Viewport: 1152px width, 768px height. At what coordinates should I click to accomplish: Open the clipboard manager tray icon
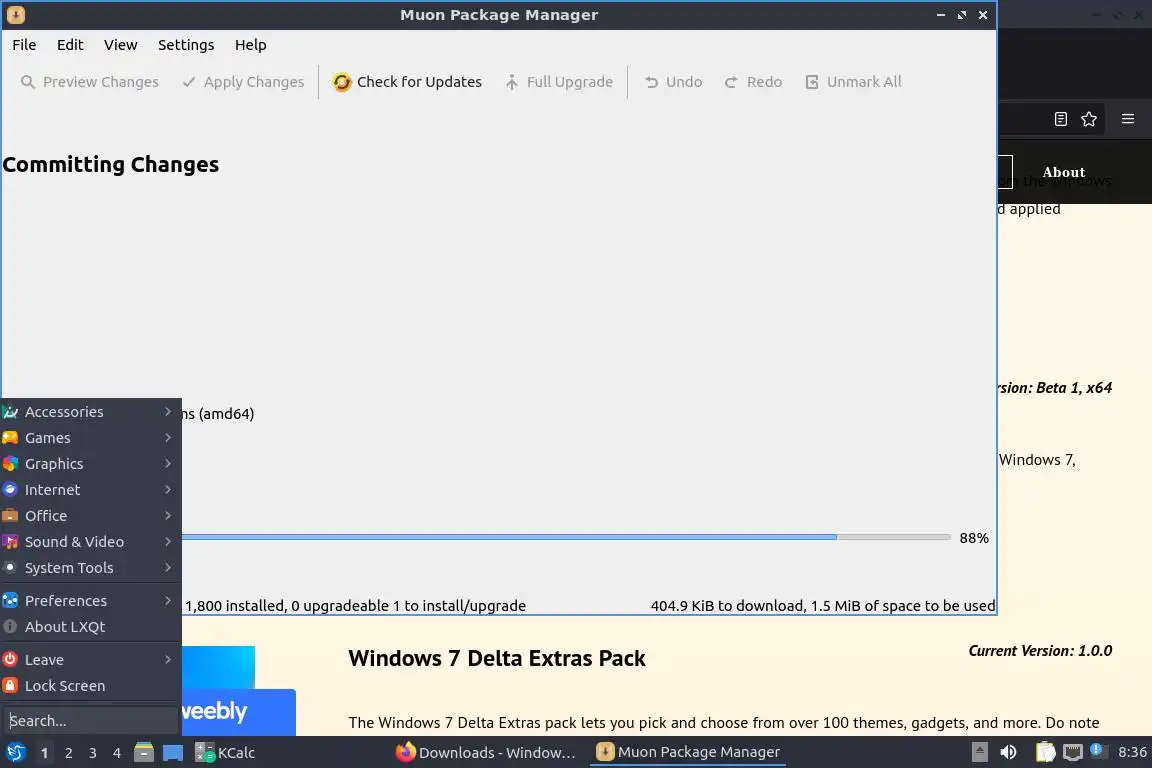pyautogui.click(x=1045, y=753)
